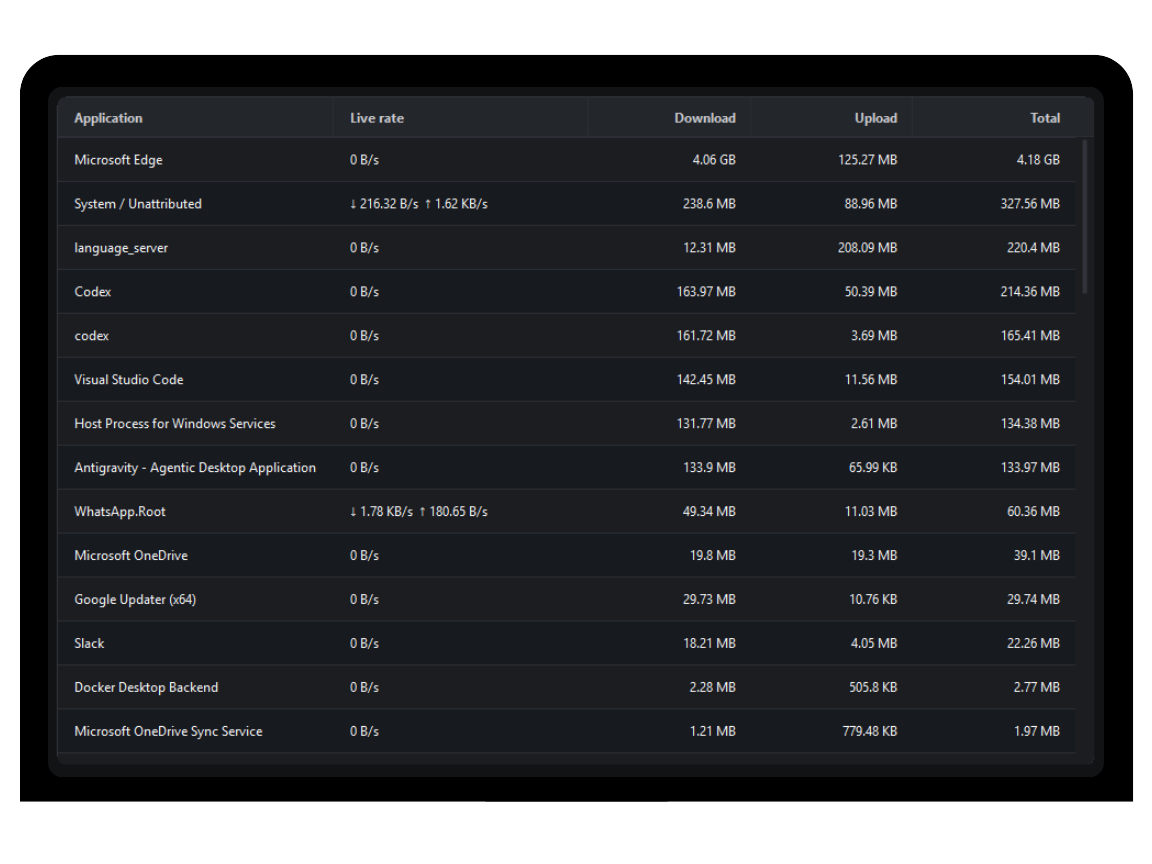Select the WhatsApp.Root application name

point(120,512)
